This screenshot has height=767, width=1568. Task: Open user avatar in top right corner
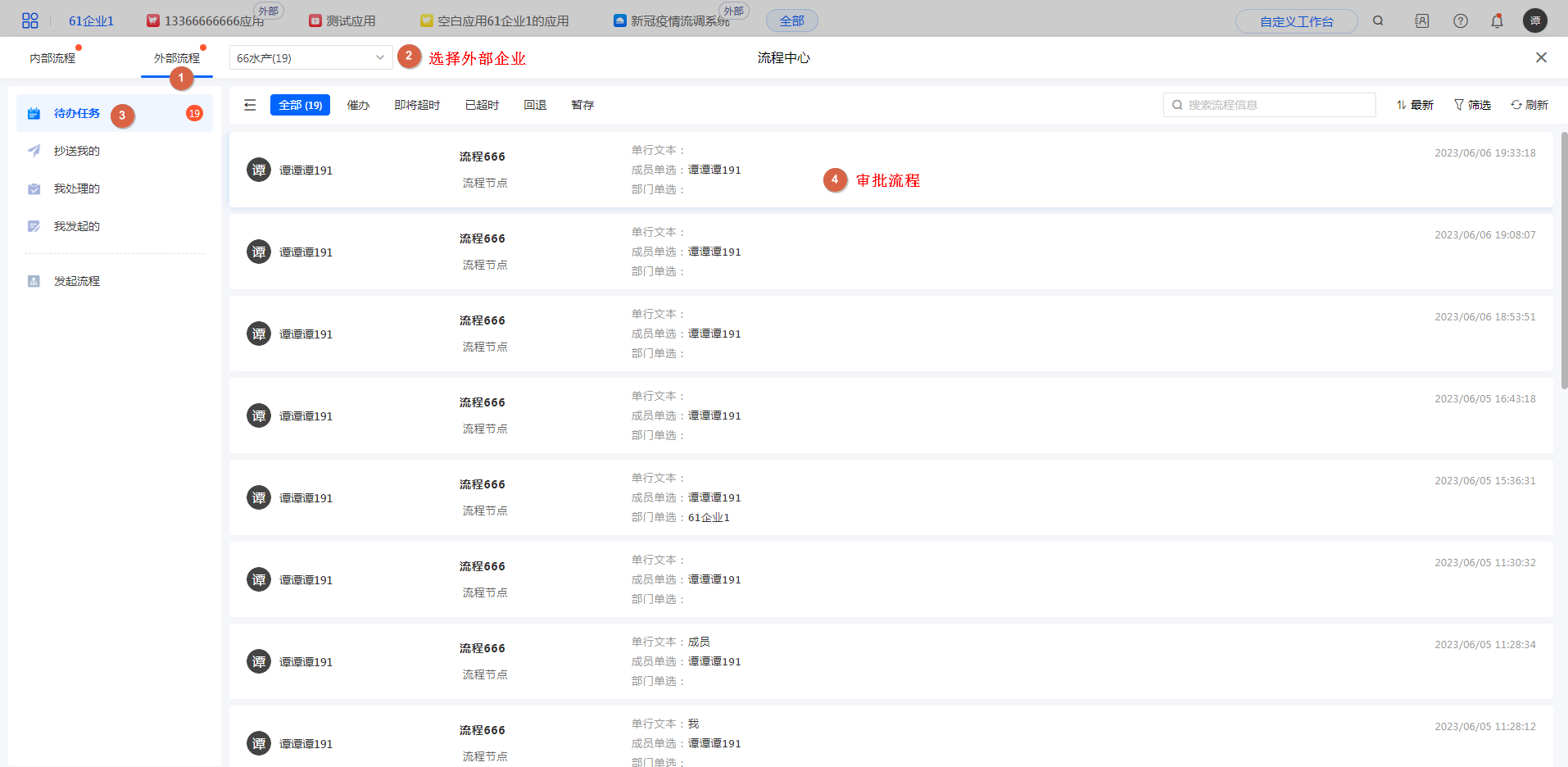pos(1534,20)
